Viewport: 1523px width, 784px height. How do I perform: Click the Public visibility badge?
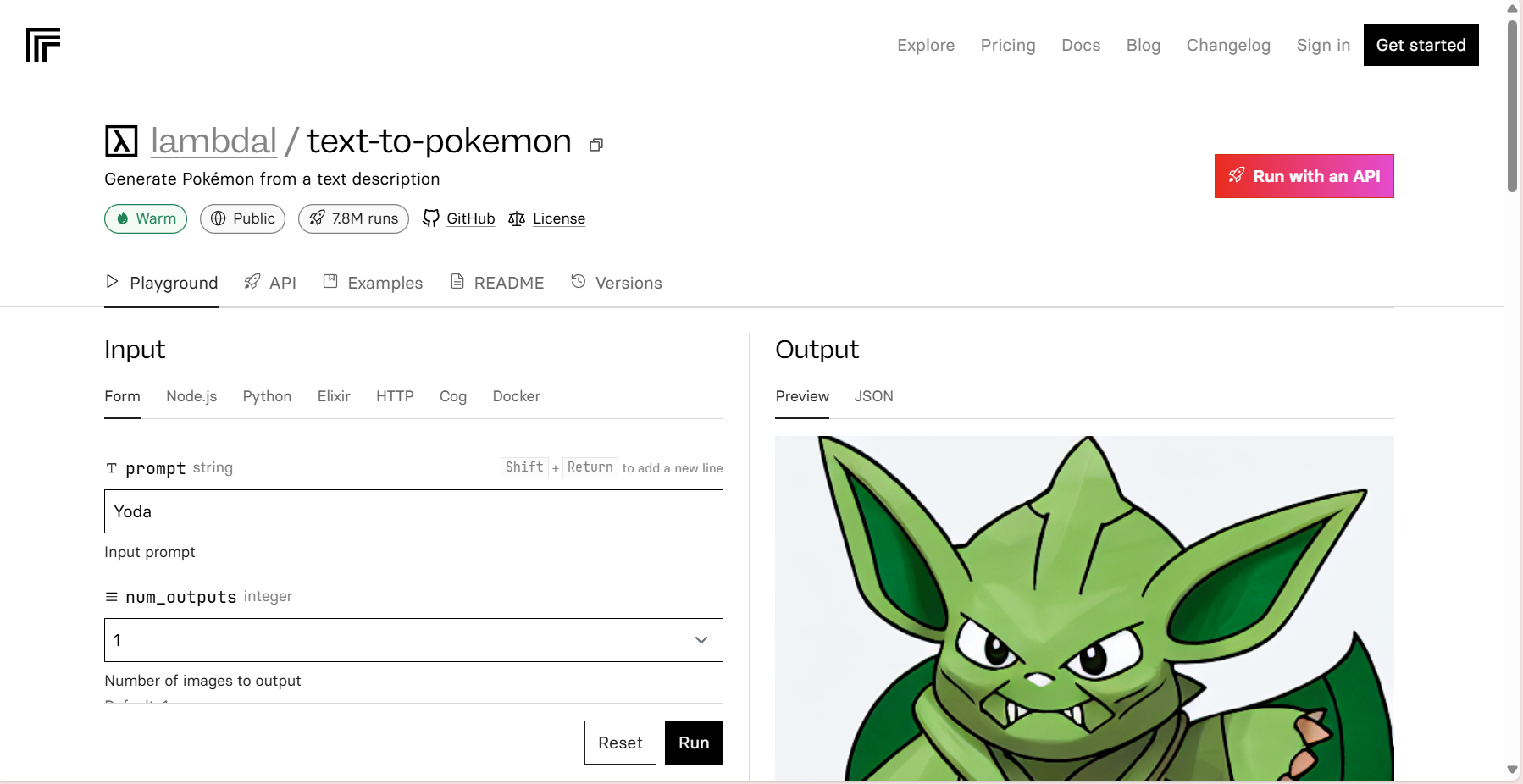click(242, 218)
